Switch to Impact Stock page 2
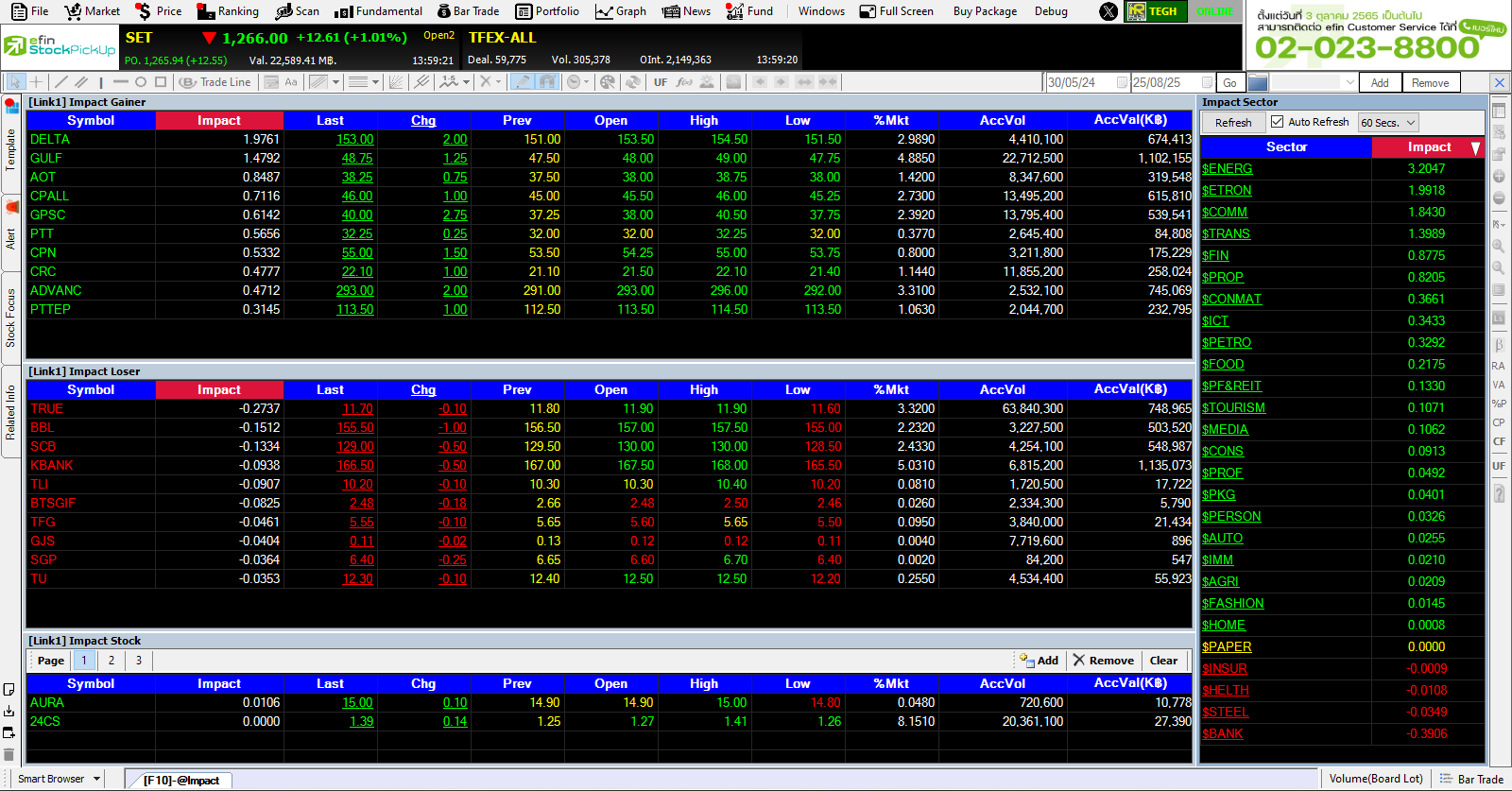The image size is (1512, 791). [x=112, y=661]
